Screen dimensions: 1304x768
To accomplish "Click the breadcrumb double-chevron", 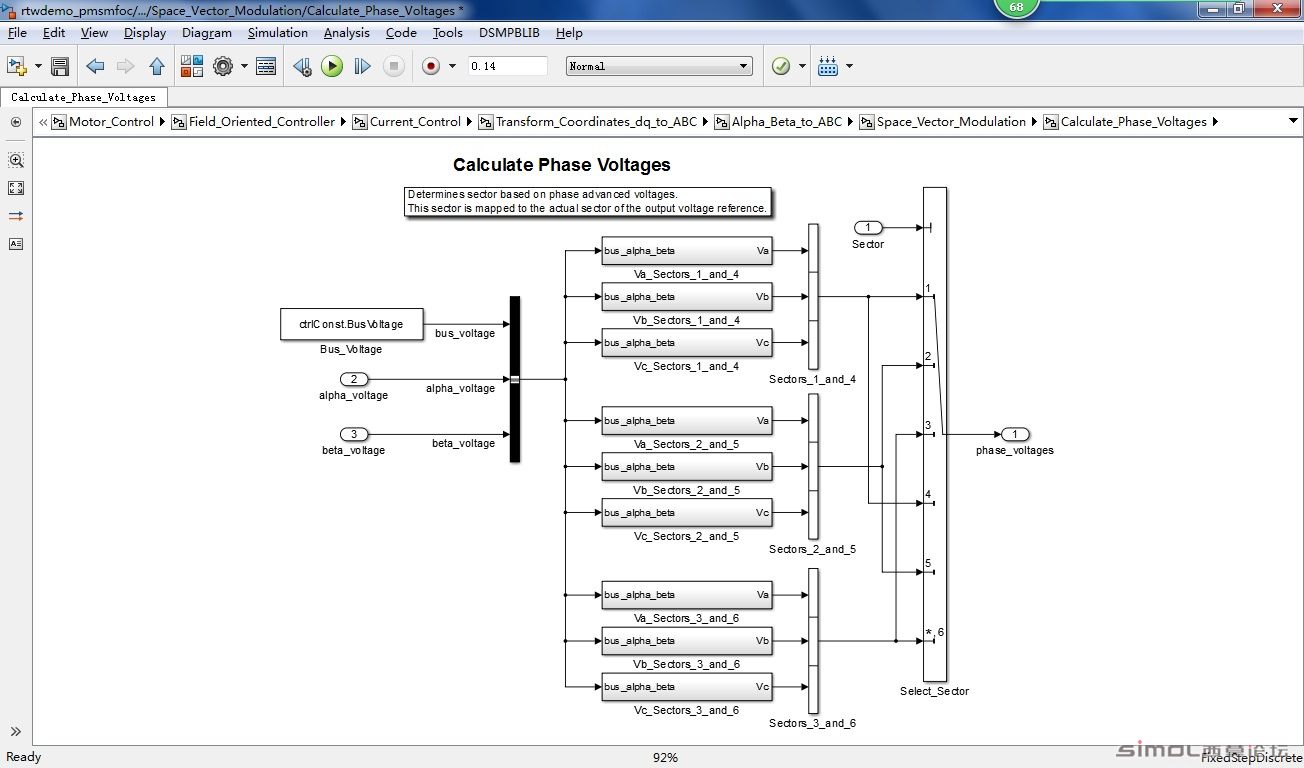I will (x=44, y=122).
